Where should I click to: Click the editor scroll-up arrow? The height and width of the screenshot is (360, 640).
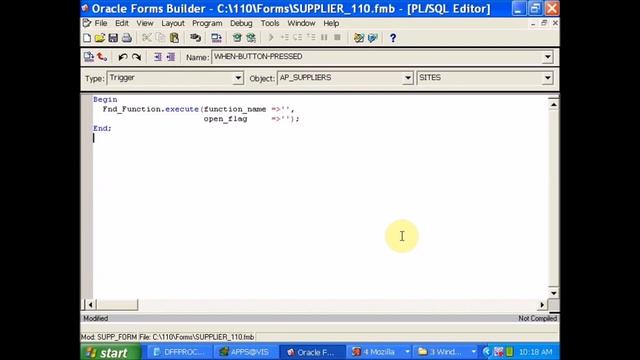553,105
